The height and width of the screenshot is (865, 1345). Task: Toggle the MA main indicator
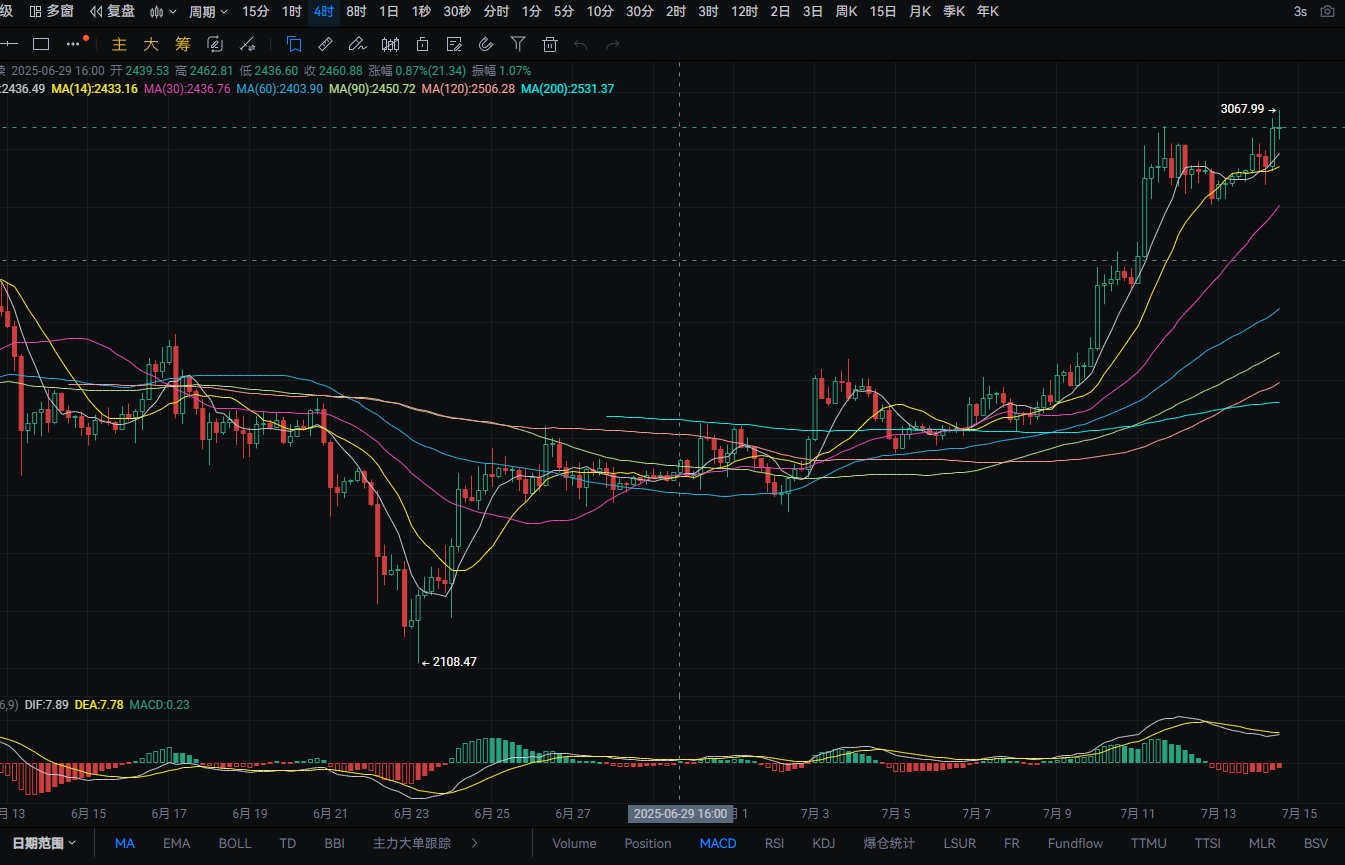pyautogui.click(x=124, y=843)
